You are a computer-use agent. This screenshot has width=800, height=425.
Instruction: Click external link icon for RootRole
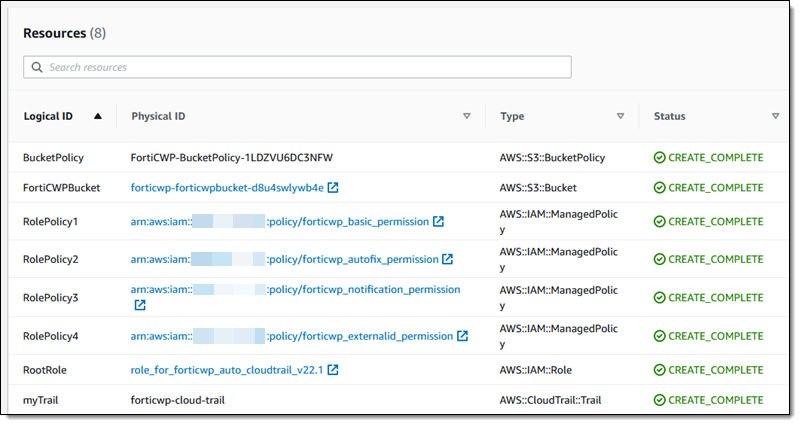click(x=333, y=370)
